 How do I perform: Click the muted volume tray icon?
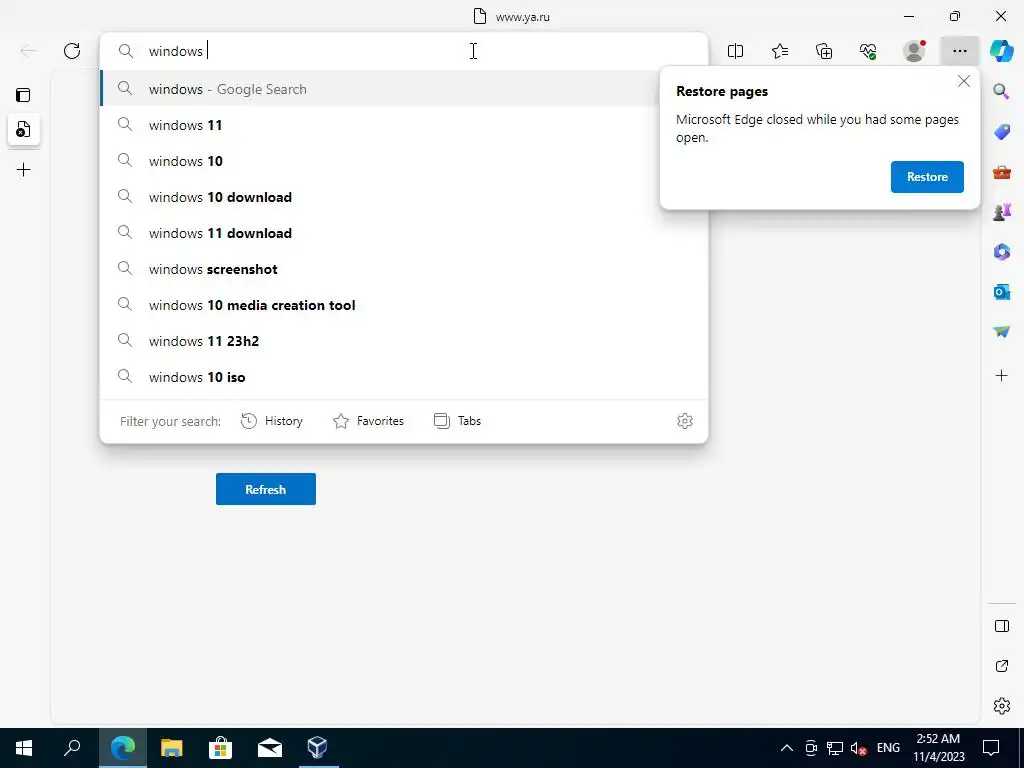(x=859, y=748)
